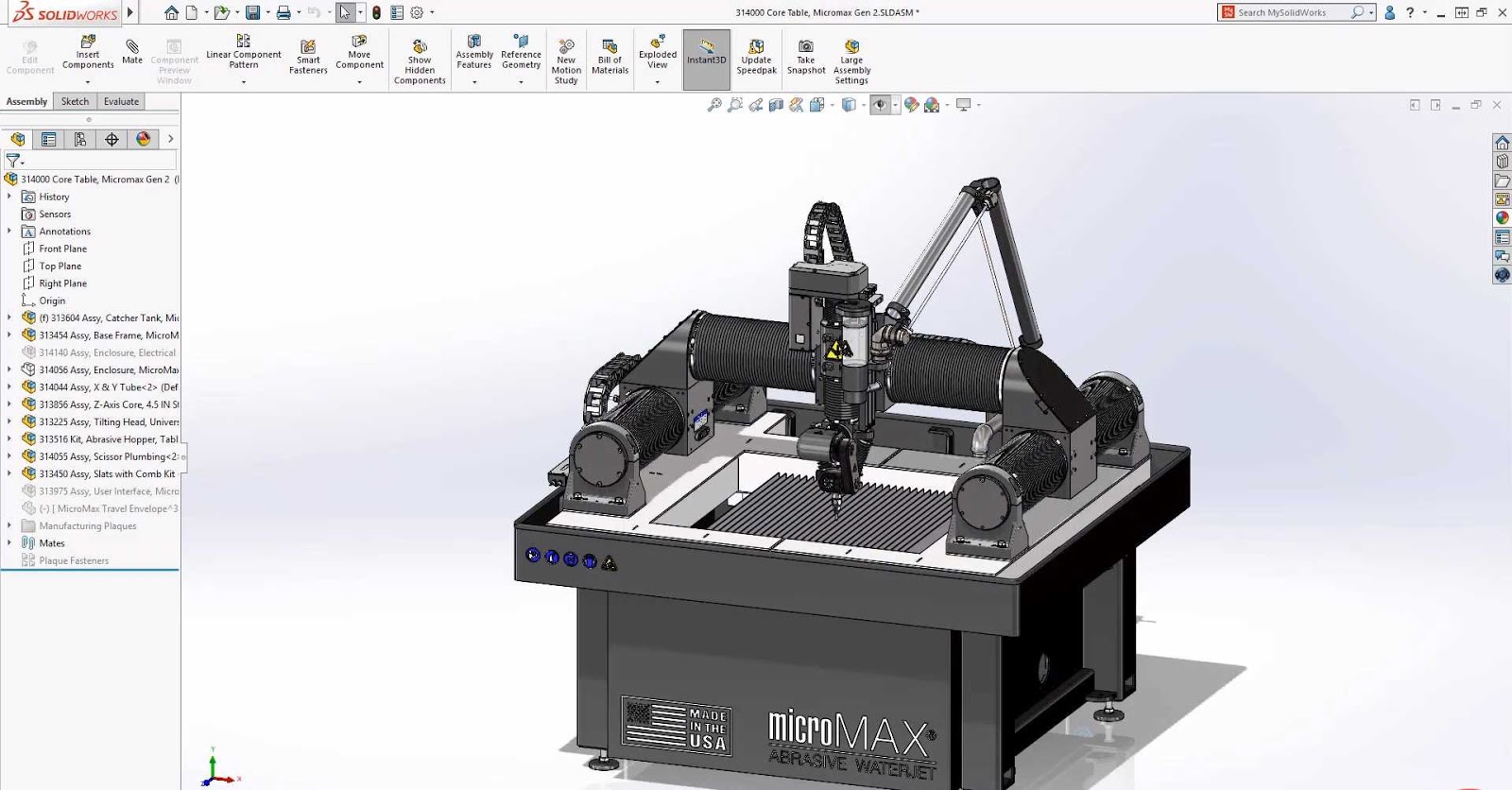Screen dimensions: 1512x790
Task: Click the Exploded View tool
Action: coord(658,53)
